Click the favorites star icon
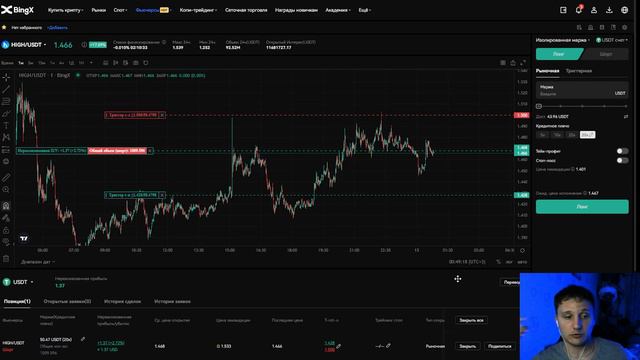640x360 pixels. point(4,27)
